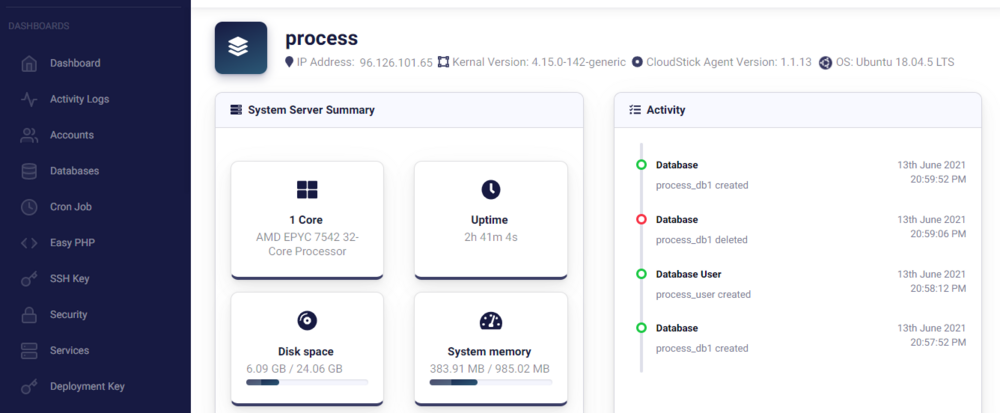This screenshot has height=413, width=1000.
Task: Click the Uptime clock card
Action: pyautogui.click(x=490, y=219)
